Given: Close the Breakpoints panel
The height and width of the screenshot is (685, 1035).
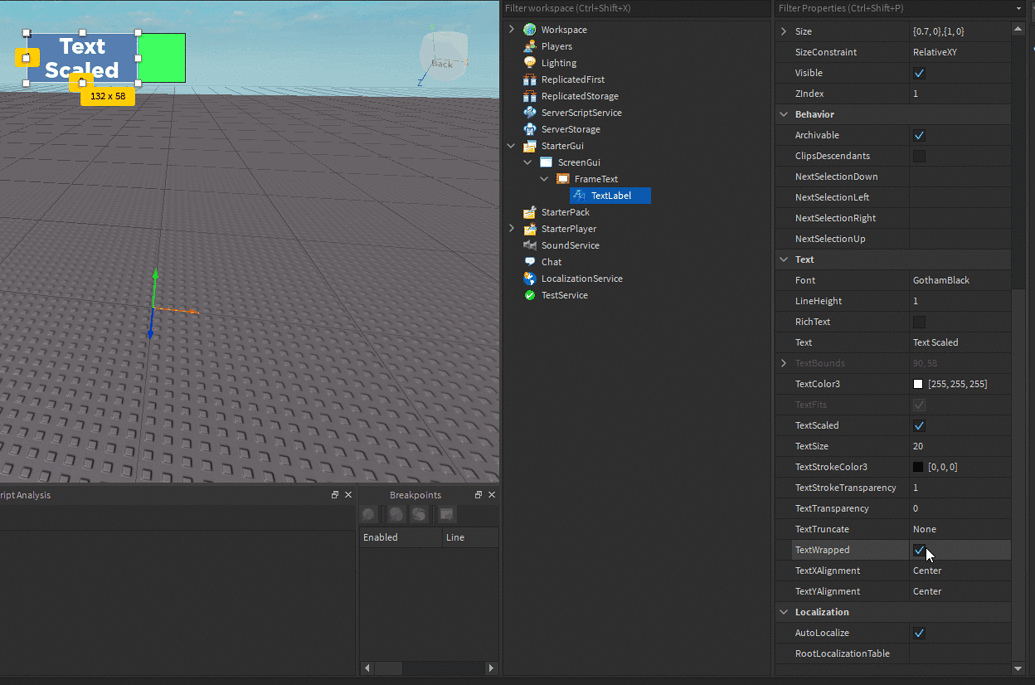Looking at the screenshot, I should point(492,494).
